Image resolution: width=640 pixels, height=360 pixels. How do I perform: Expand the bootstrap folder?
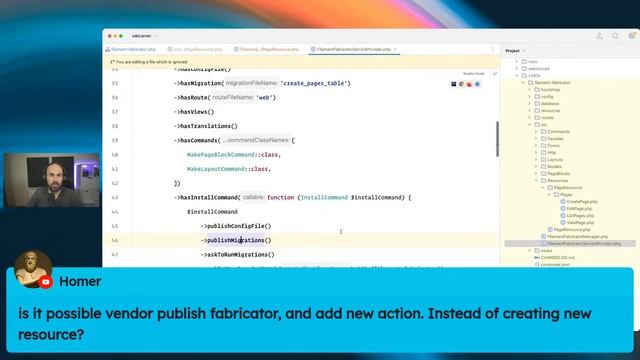tap(530, 89)
